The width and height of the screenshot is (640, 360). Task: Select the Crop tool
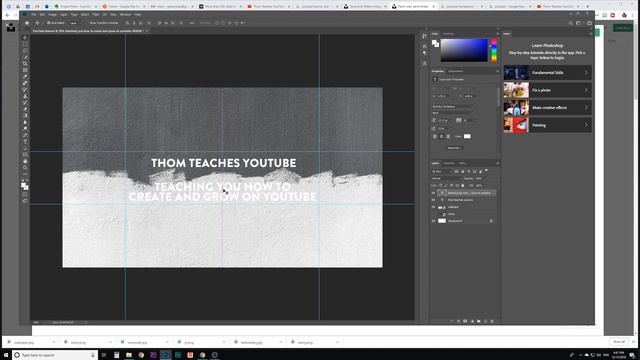[25, 64]
